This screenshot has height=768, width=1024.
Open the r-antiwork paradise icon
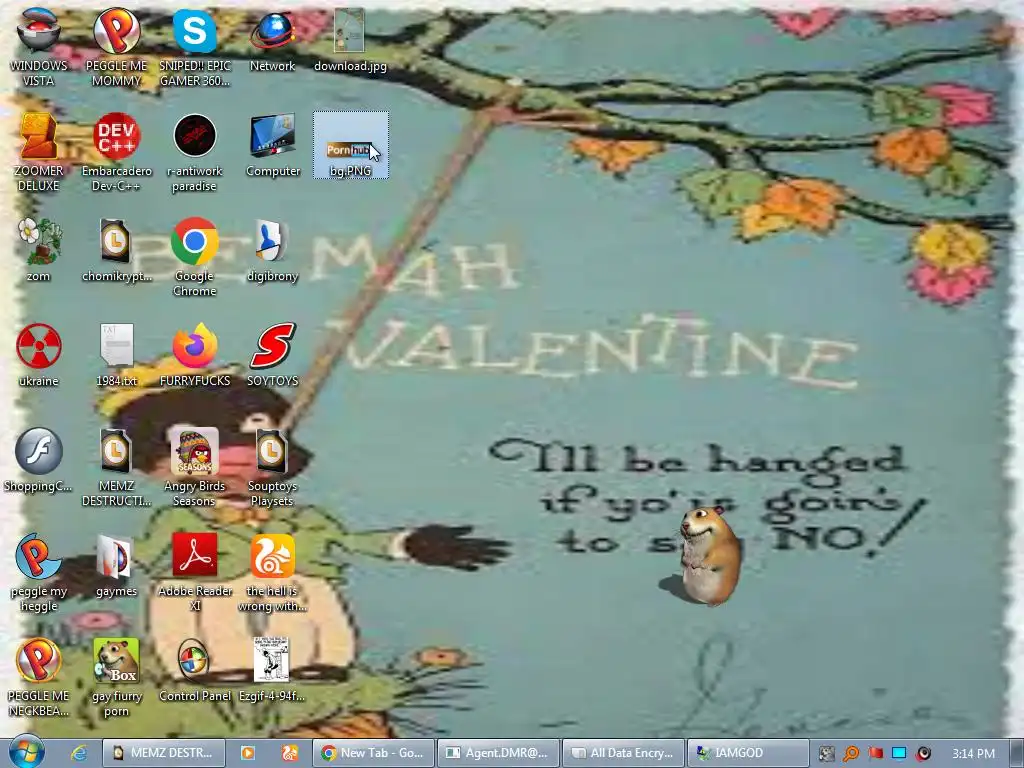[195, 152]
